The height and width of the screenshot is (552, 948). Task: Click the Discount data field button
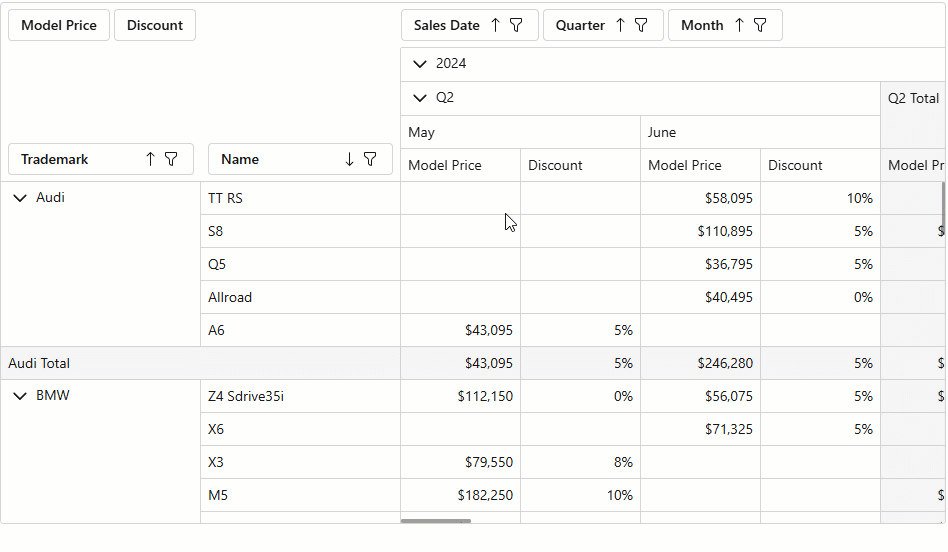tap(155, 25)
